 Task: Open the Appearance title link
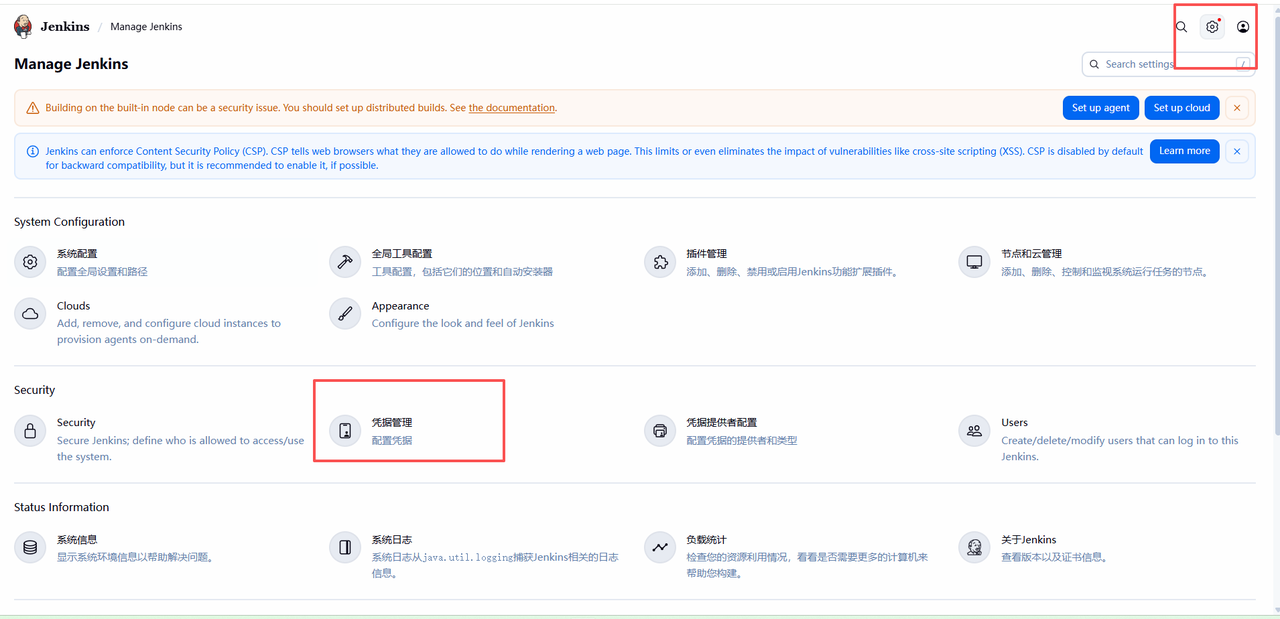coord(401,306)
